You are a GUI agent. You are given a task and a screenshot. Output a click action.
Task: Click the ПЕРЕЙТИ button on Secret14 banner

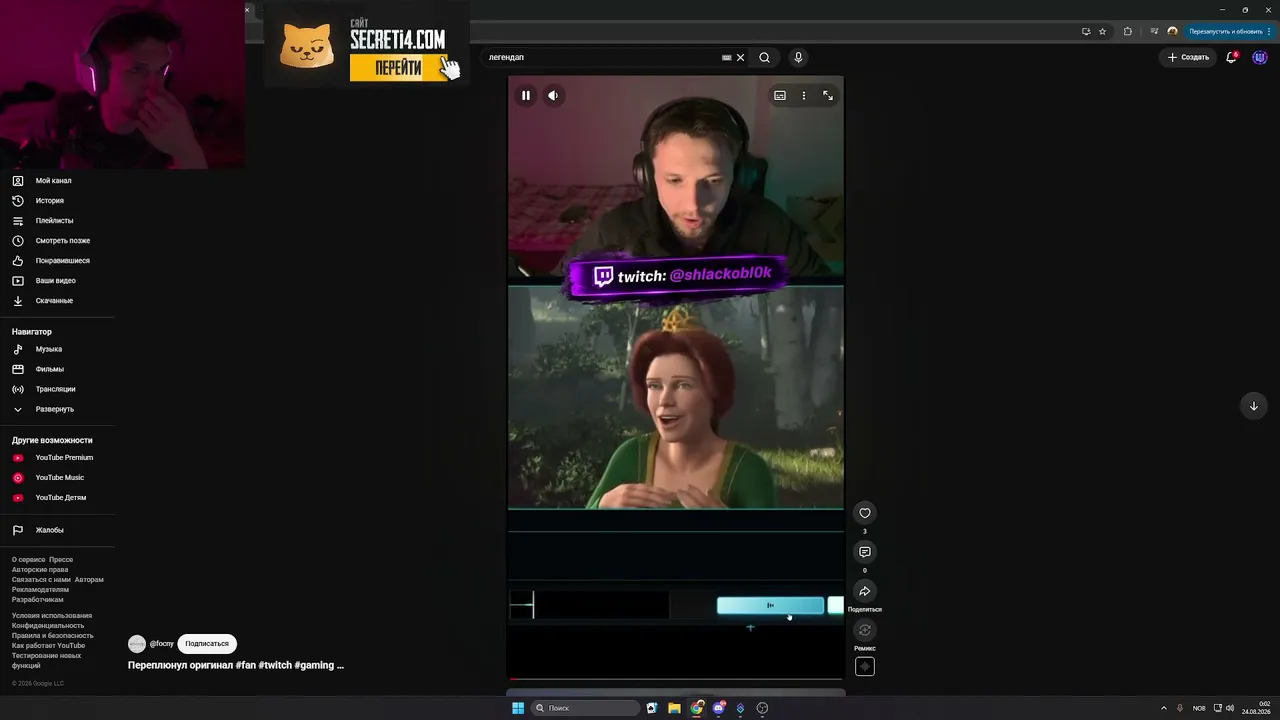pyautogui.click(x=399, y=68)
